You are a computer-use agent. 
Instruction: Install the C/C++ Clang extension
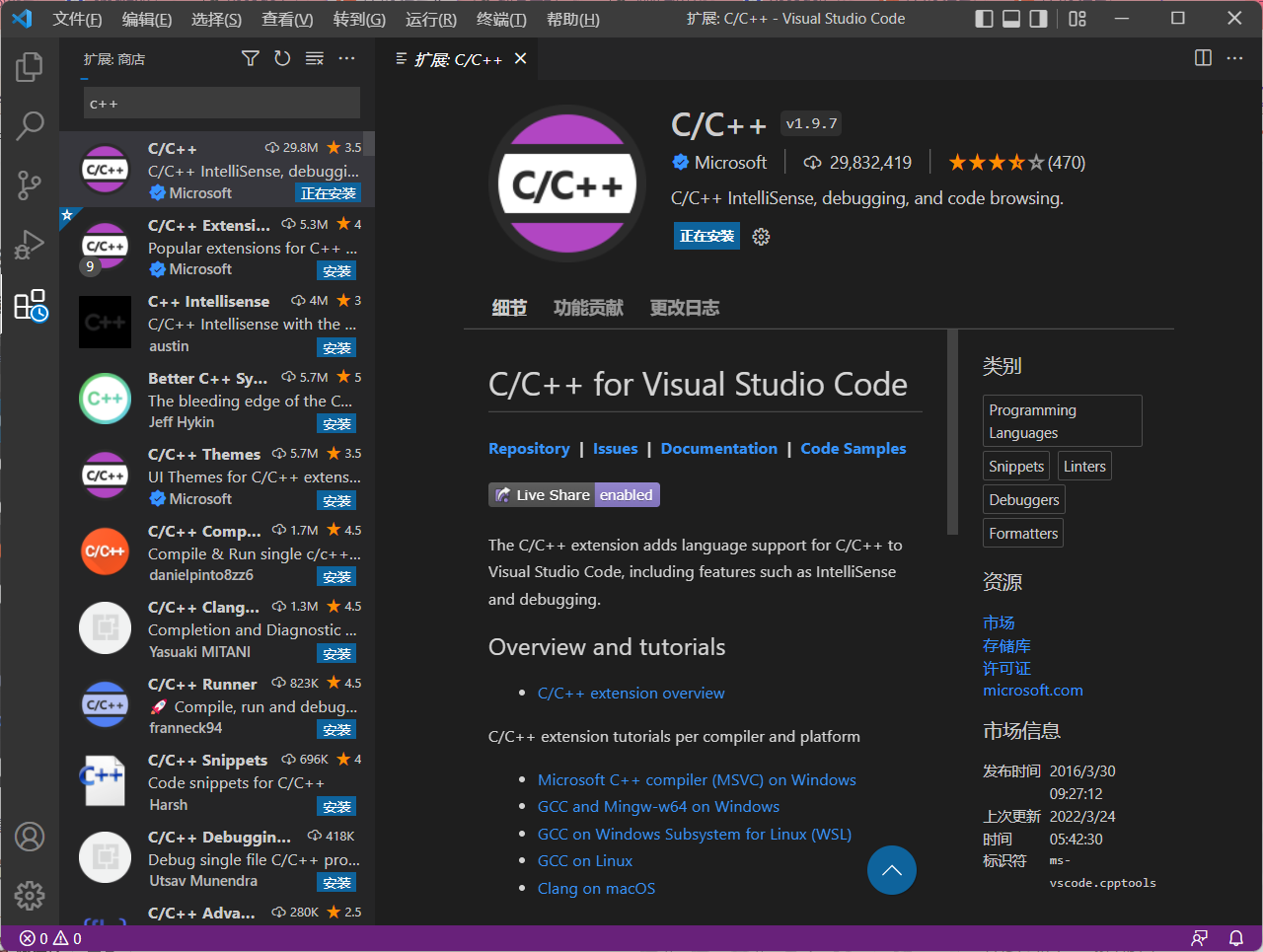tap(336, 654)
